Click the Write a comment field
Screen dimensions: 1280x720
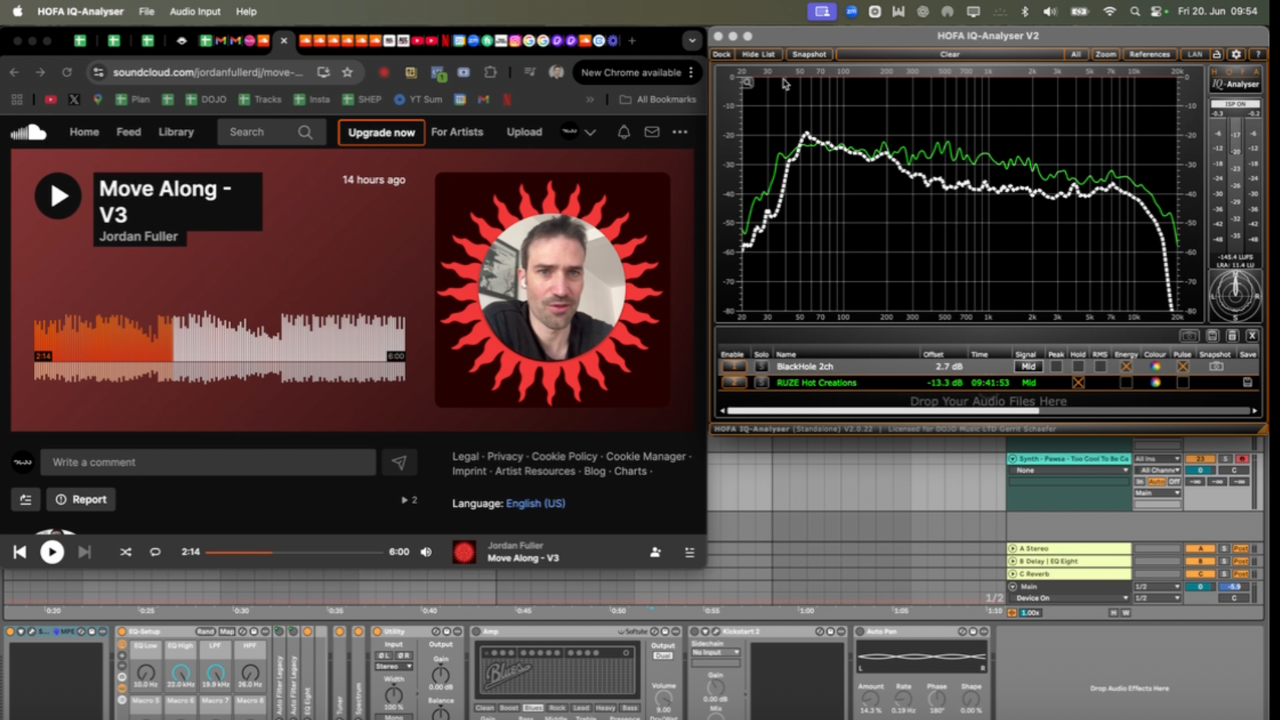tap(208, 462)
